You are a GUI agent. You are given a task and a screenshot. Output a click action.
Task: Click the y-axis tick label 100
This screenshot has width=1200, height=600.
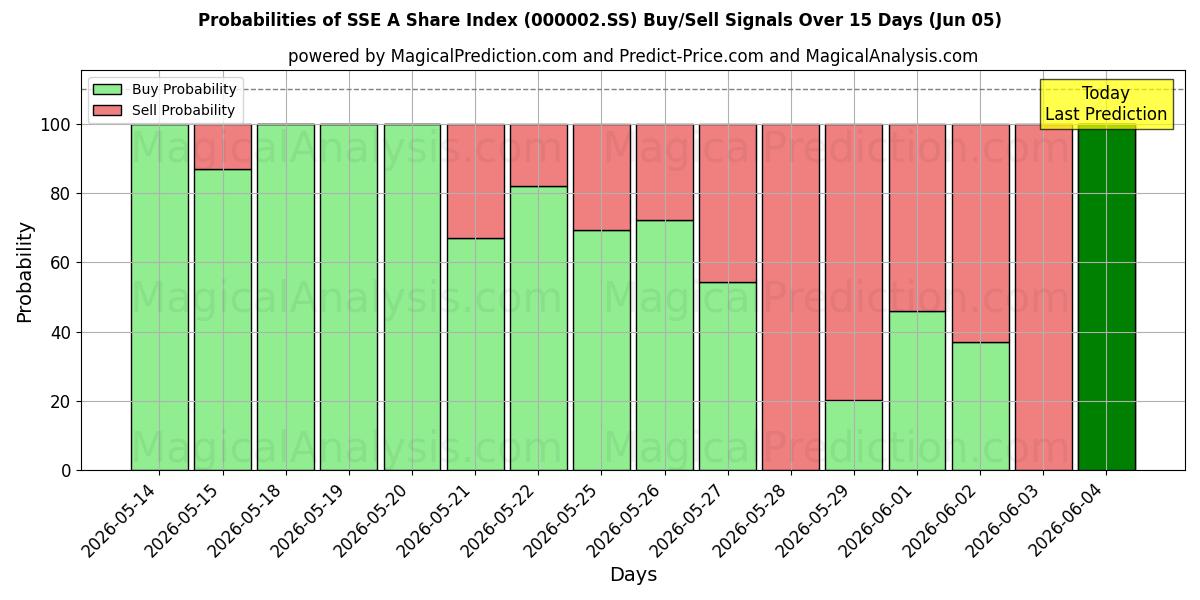click(56, 125)
